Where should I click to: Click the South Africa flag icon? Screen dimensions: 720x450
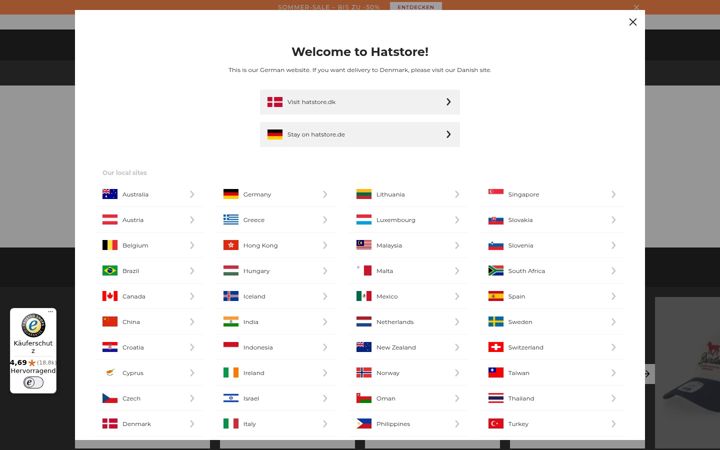(x=496, y=271)
